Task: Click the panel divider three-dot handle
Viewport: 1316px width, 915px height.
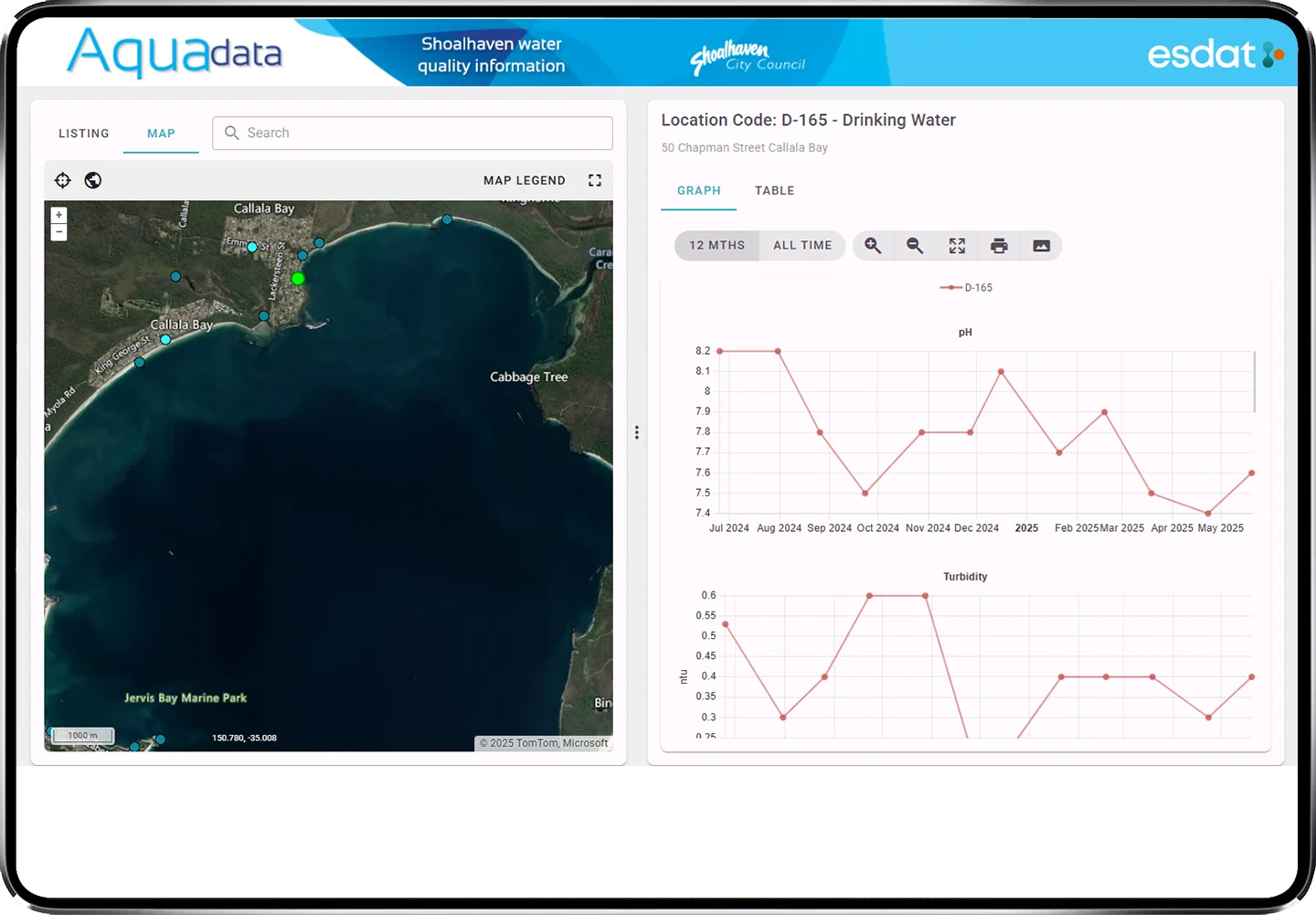Action: tap(637, 432)
